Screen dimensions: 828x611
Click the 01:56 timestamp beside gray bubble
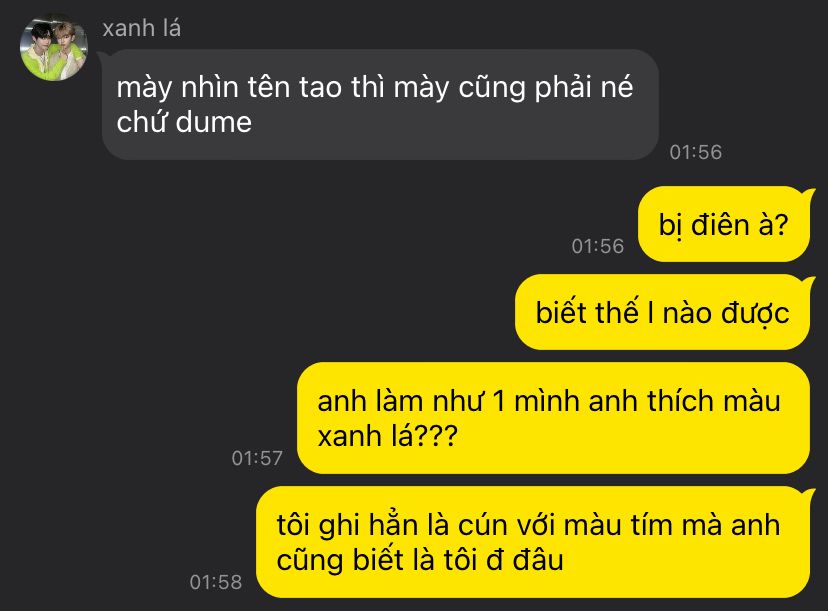(695, 152)
